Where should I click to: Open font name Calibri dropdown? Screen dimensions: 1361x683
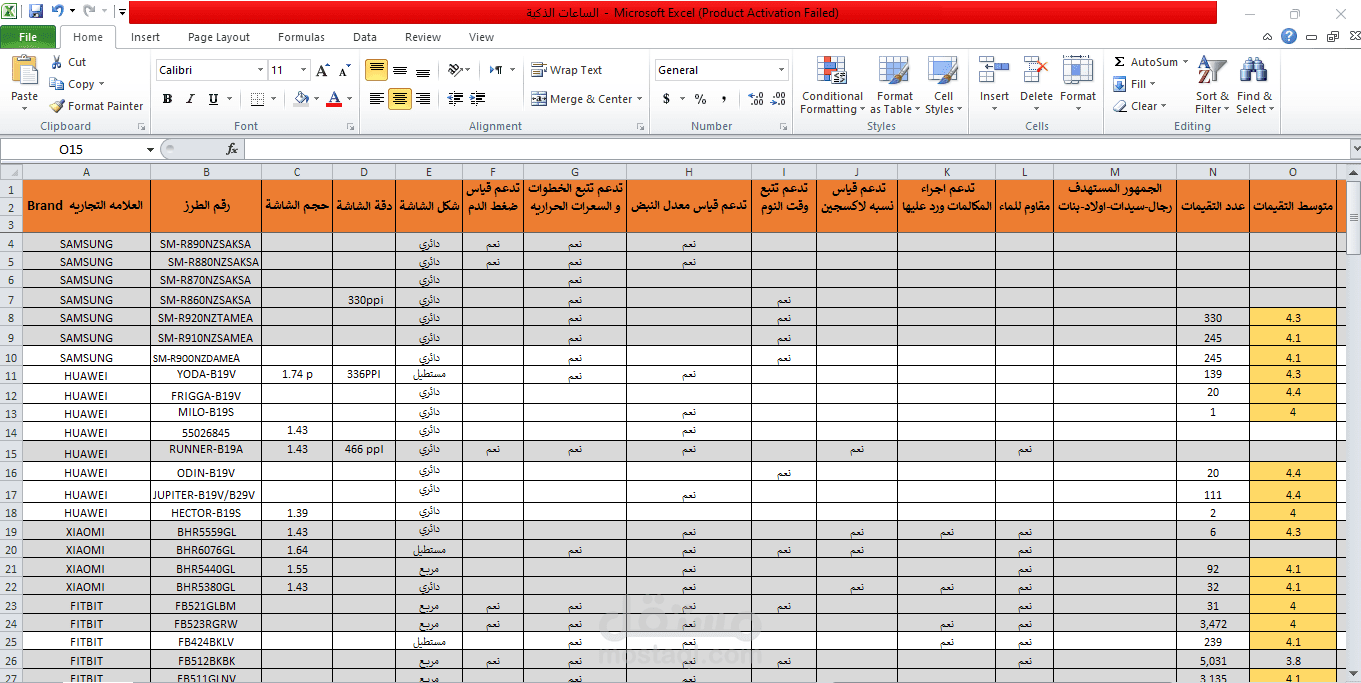click(260, 70)
